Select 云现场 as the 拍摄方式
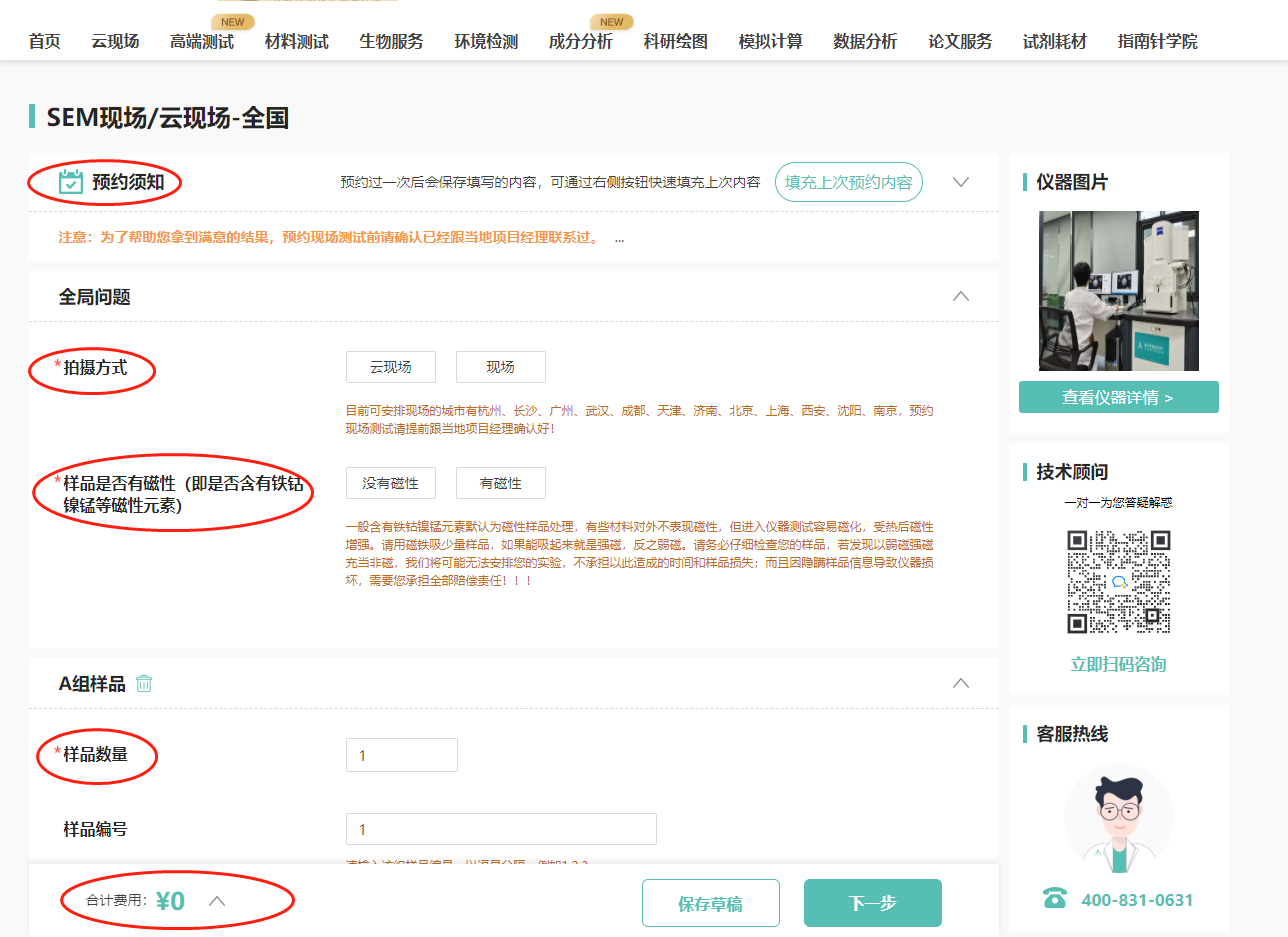1288x937 pixels. (x=390, y=367)
